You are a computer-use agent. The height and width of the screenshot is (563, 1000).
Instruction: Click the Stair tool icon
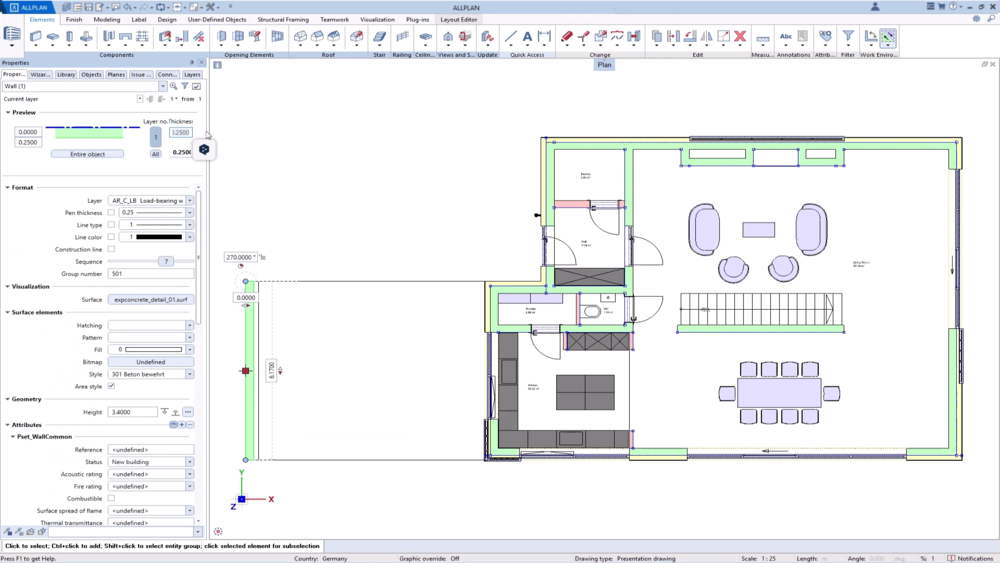click(x=379, y=37)
